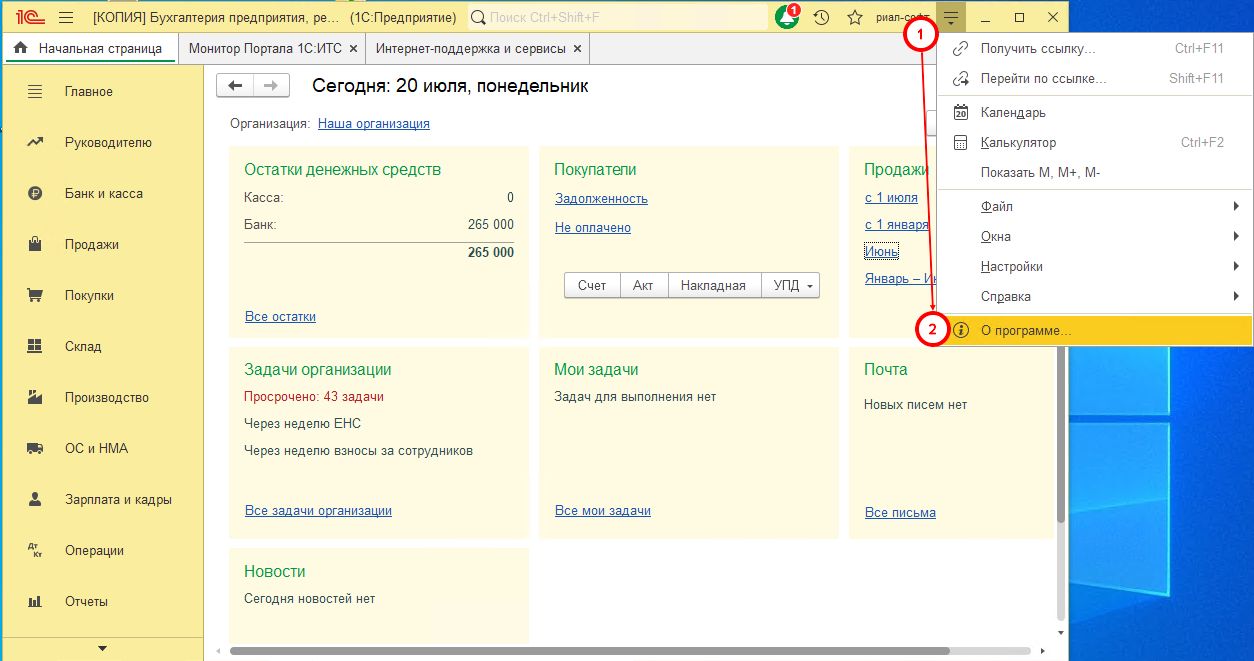Open the history clock icon

click(x=822, y=18)
